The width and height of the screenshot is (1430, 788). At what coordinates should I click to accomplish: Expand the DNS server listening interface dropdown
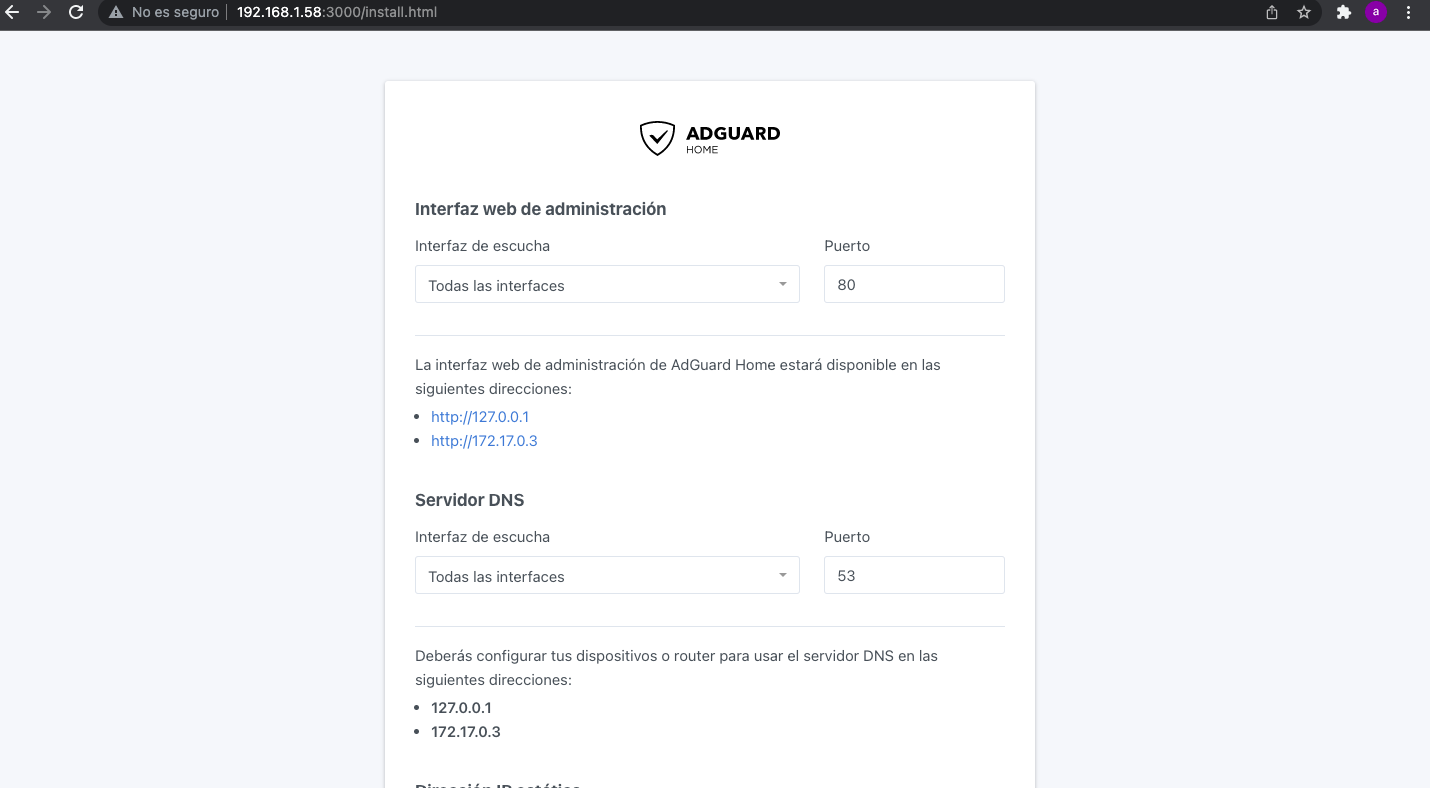pyautogui.click(x=607, y=576)
